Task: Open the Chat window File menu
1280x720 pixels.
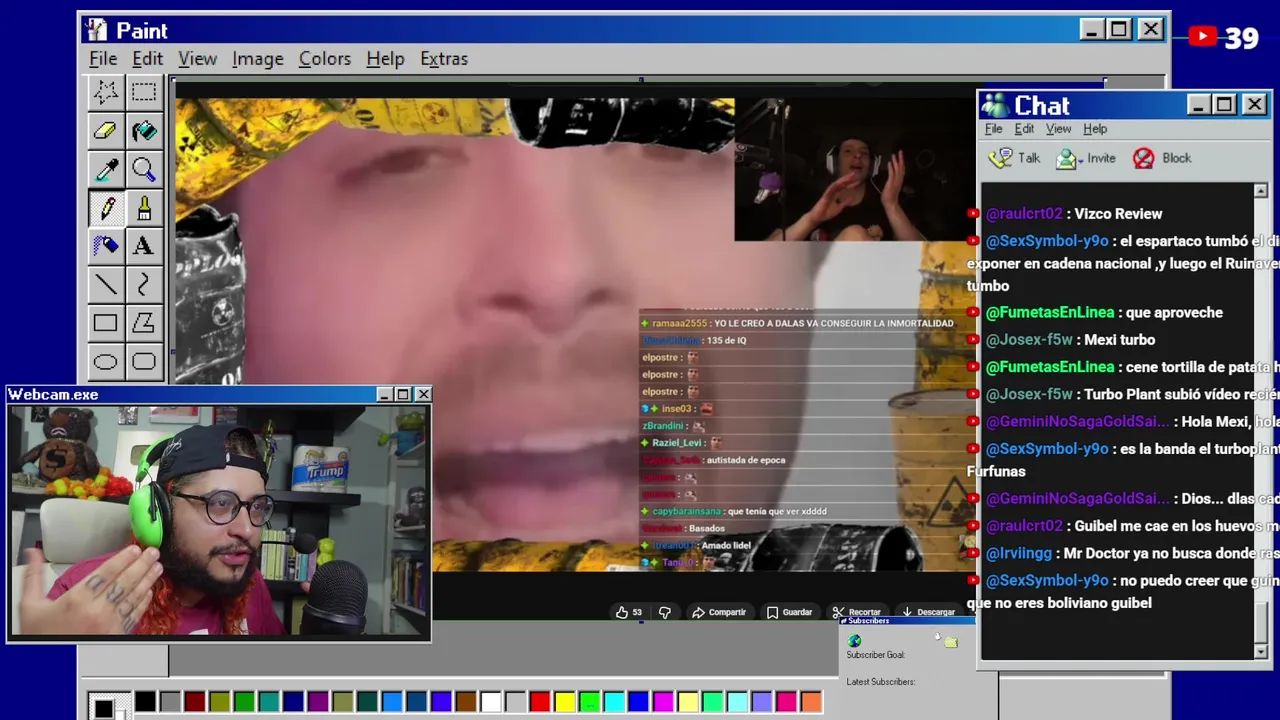Action: pos(994,128)
